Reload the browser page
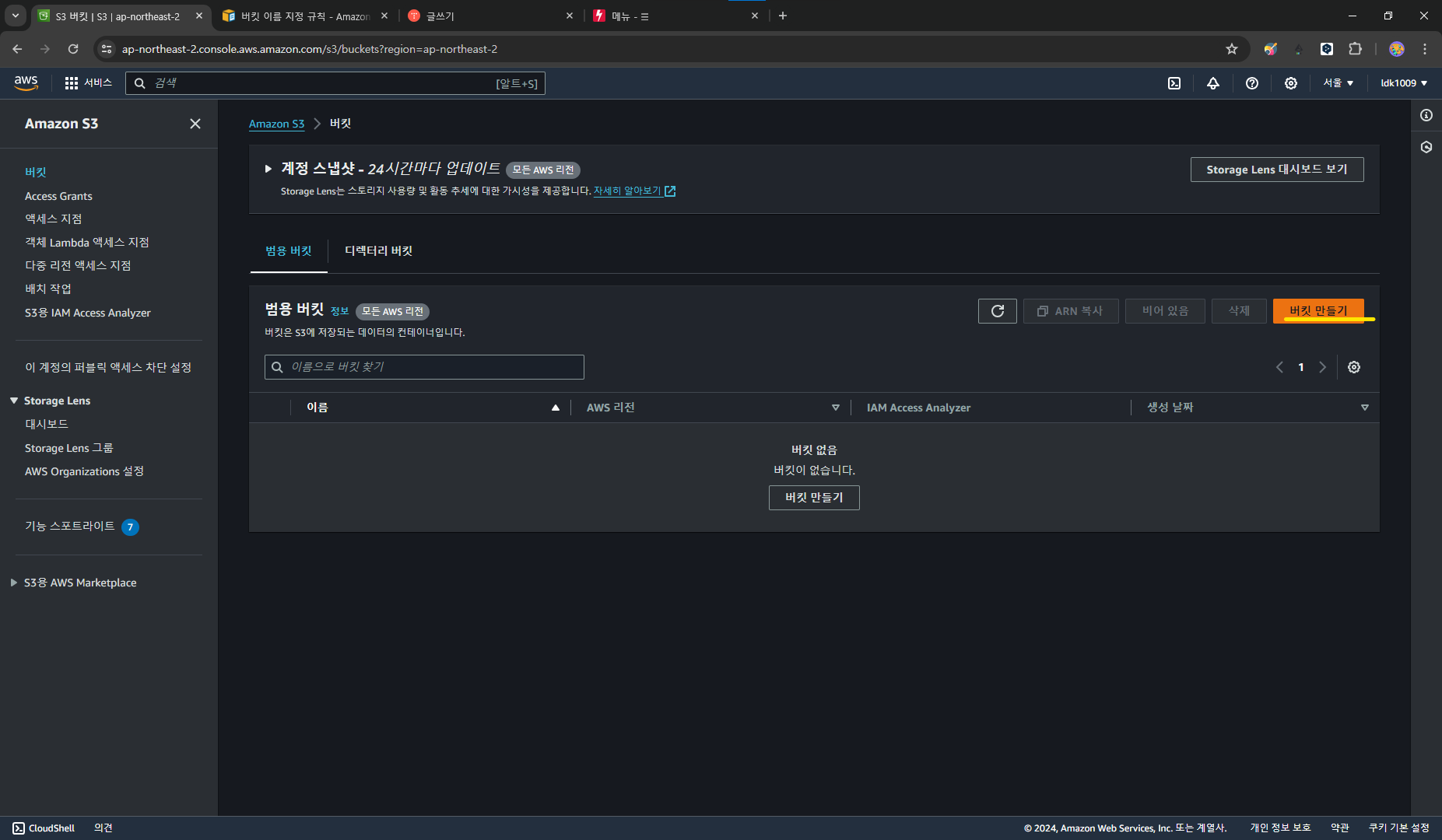 (73, 49)
